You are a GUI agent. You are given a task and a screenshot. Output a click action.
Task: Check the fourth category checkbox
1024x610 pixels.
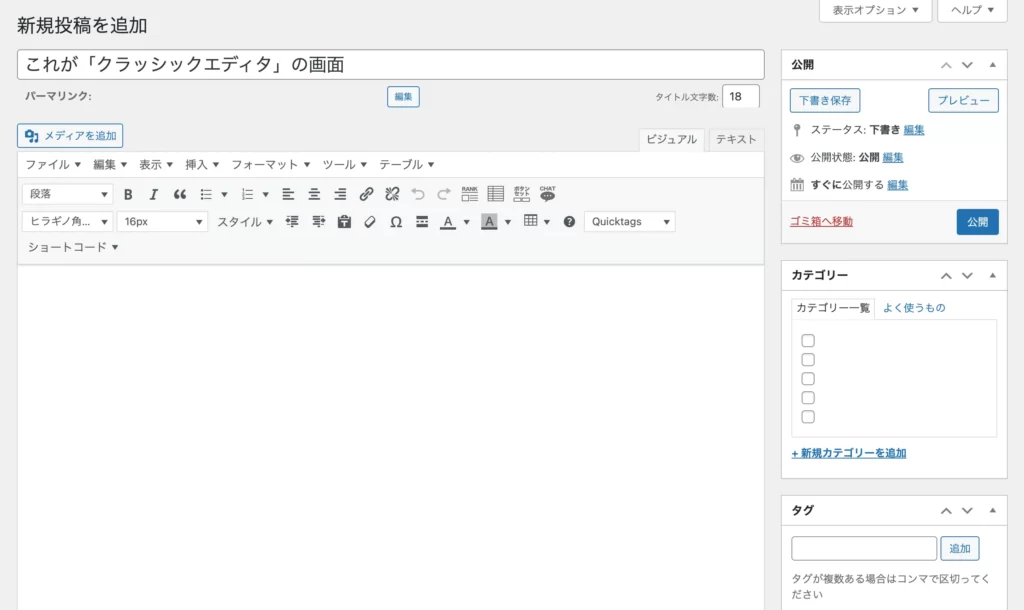808,397
